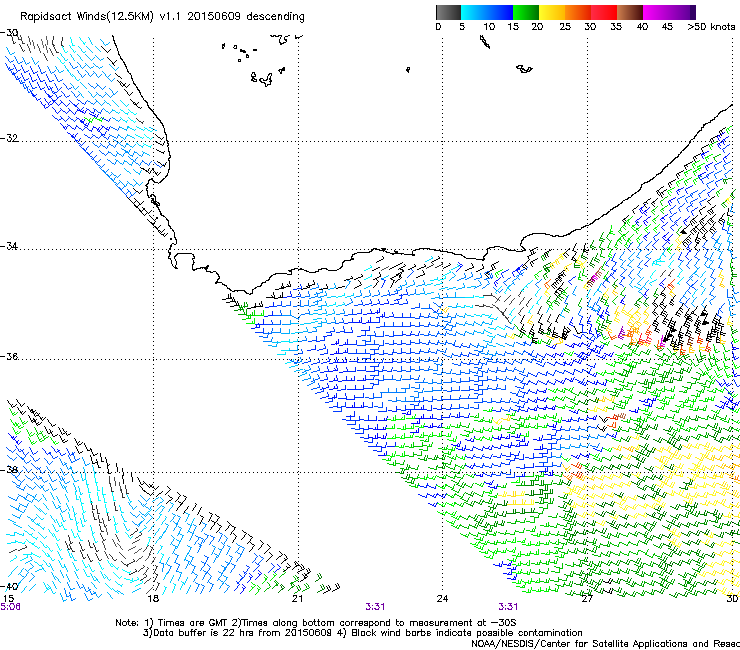Click the '25' legend scale label
This screenshot has height=650, width=740.
(x=565, y=27)
